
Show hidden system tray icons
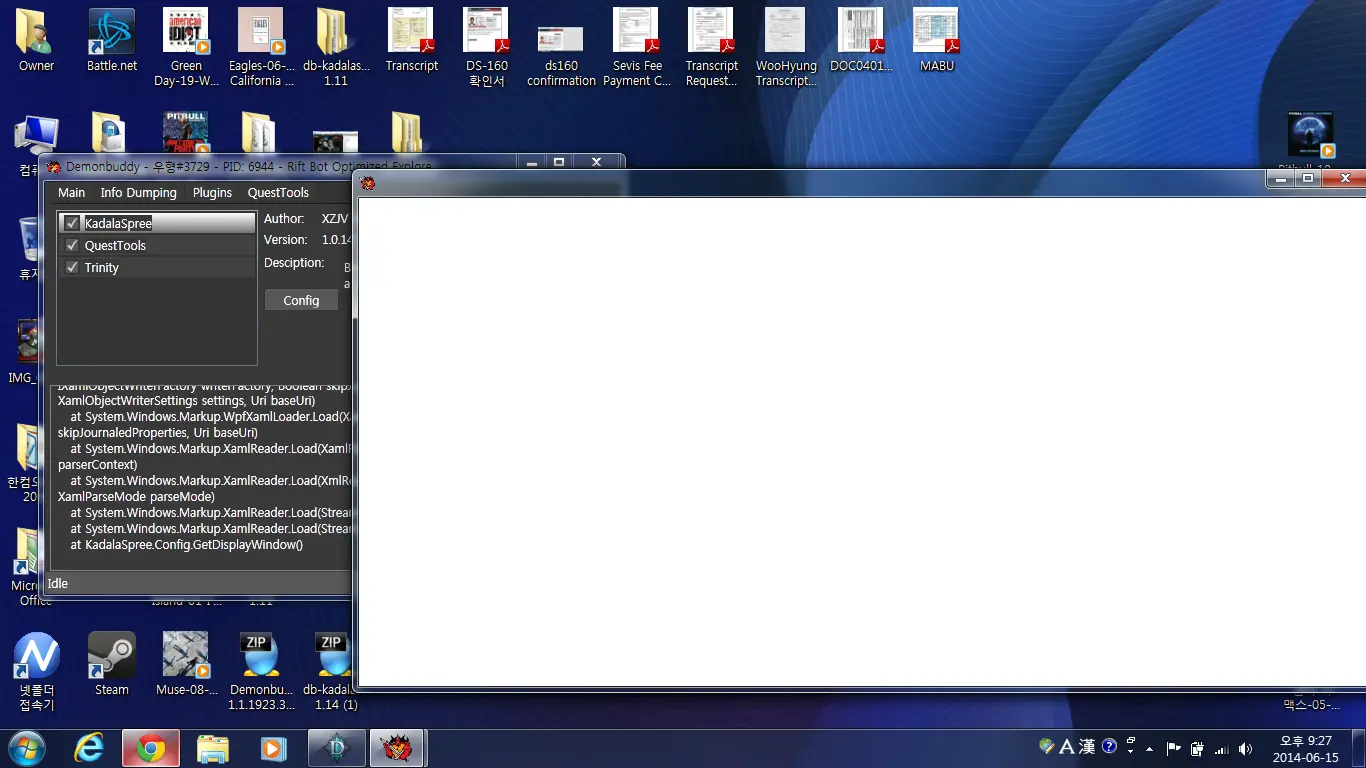[1149, 748]
